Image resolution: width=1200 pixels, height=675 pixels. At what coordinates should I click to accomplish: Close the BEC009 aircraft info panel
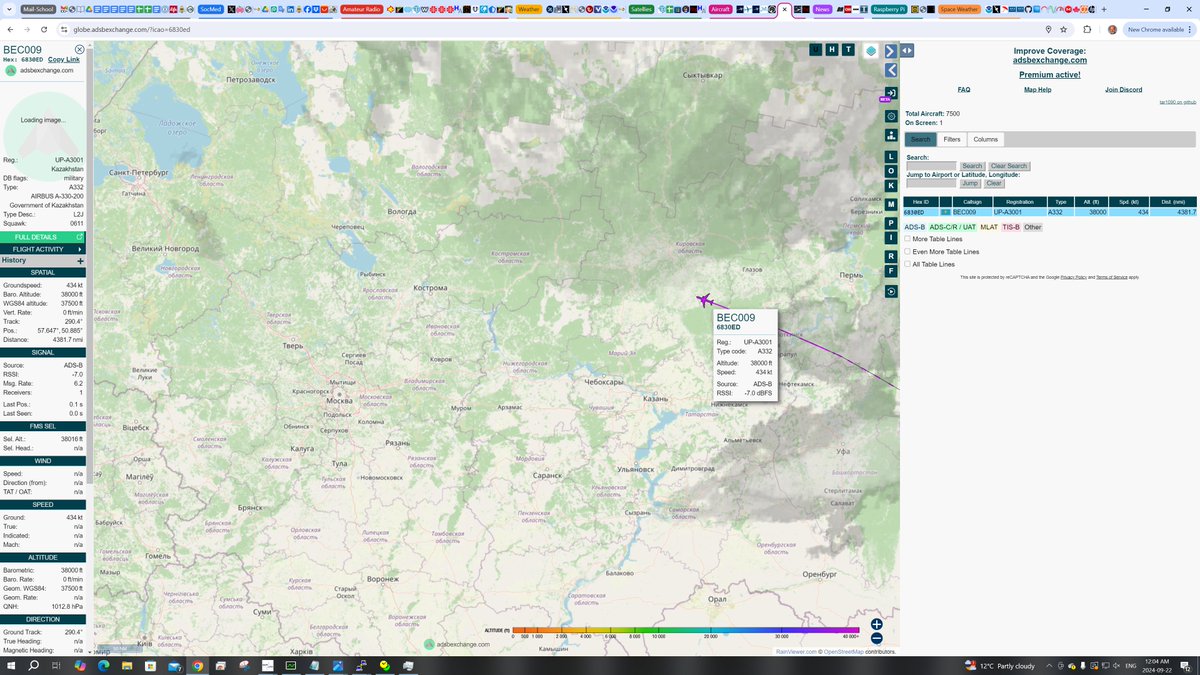tap(80, 49)
